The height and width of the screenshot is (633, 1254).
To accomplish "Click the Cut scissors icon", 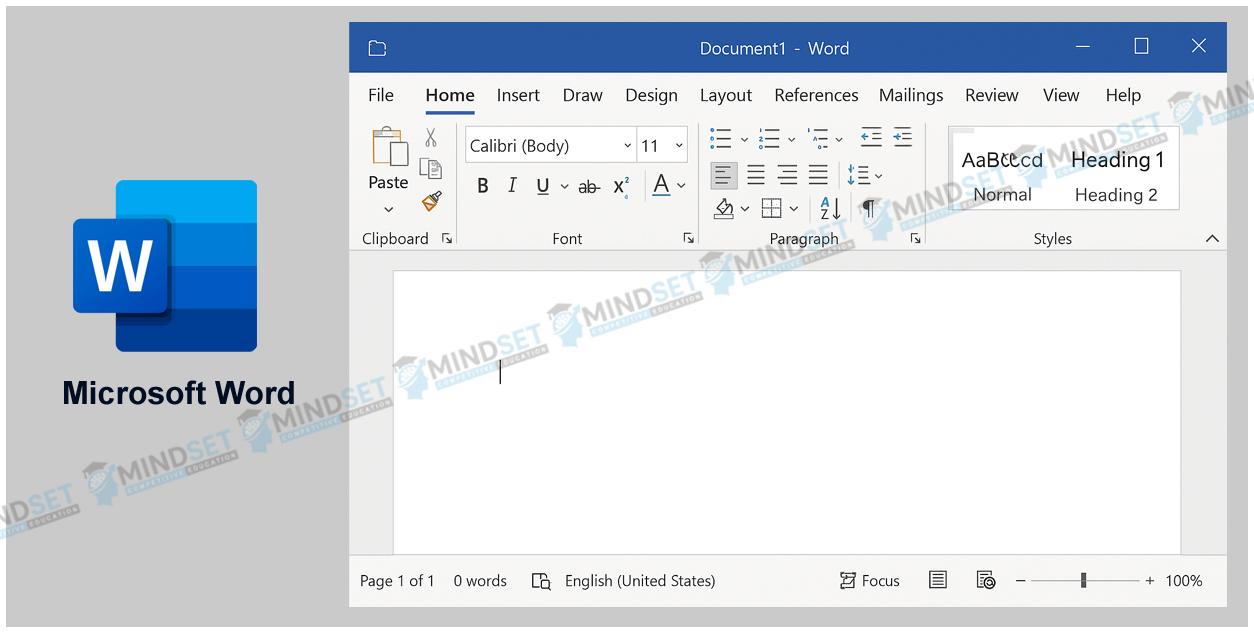I will pos(431,138).
